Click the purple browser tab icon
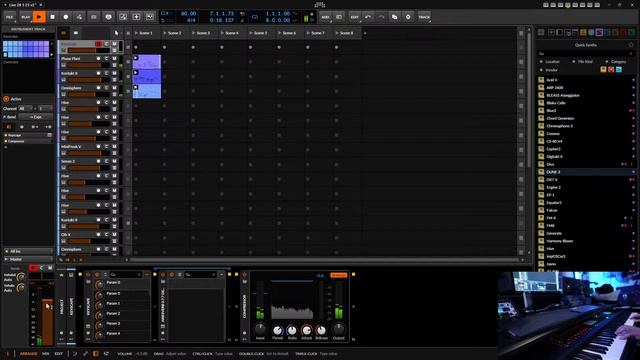The width and height of the screenshot is (640, 360). tap(599, 32)
